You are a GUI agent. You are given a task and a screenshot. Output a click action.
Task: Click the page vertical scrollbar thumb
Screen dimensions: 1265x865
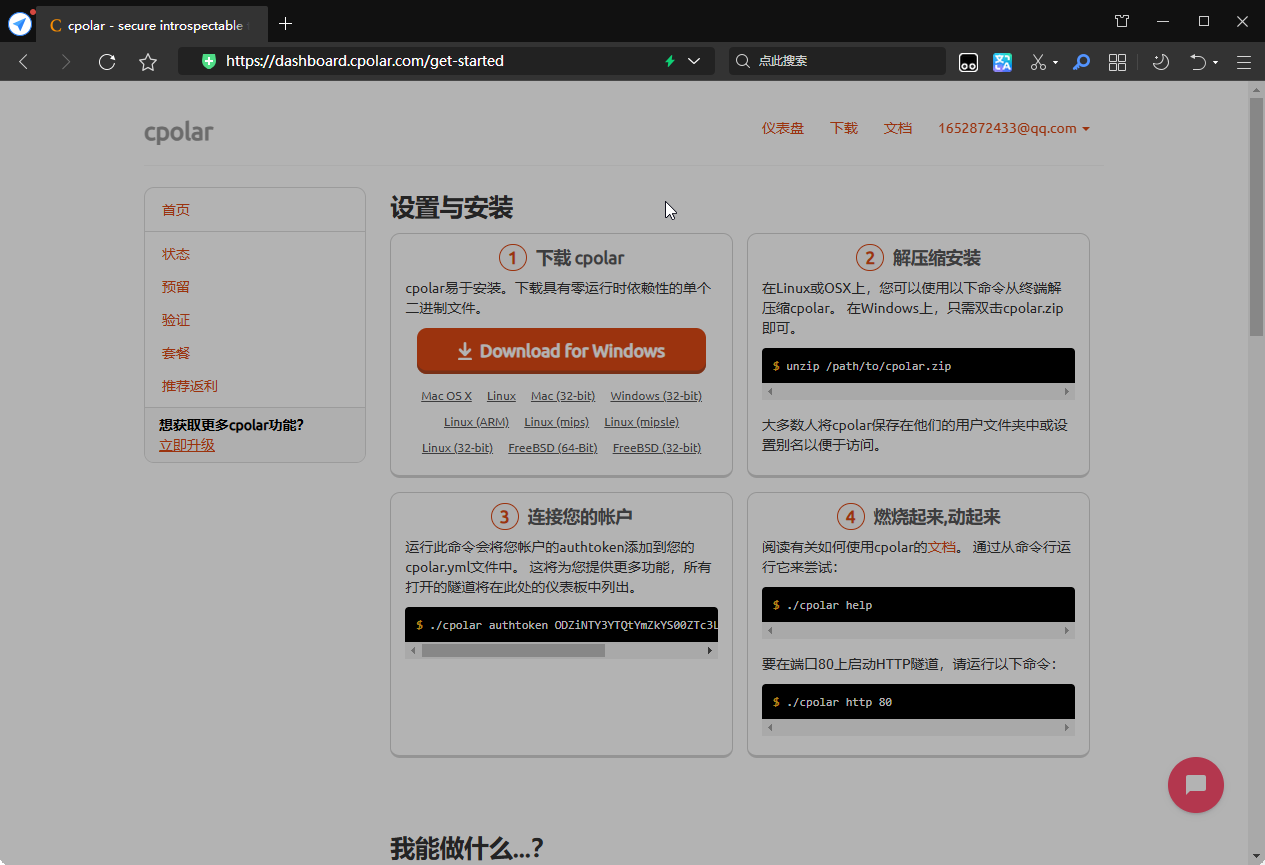coord(1256,216)
